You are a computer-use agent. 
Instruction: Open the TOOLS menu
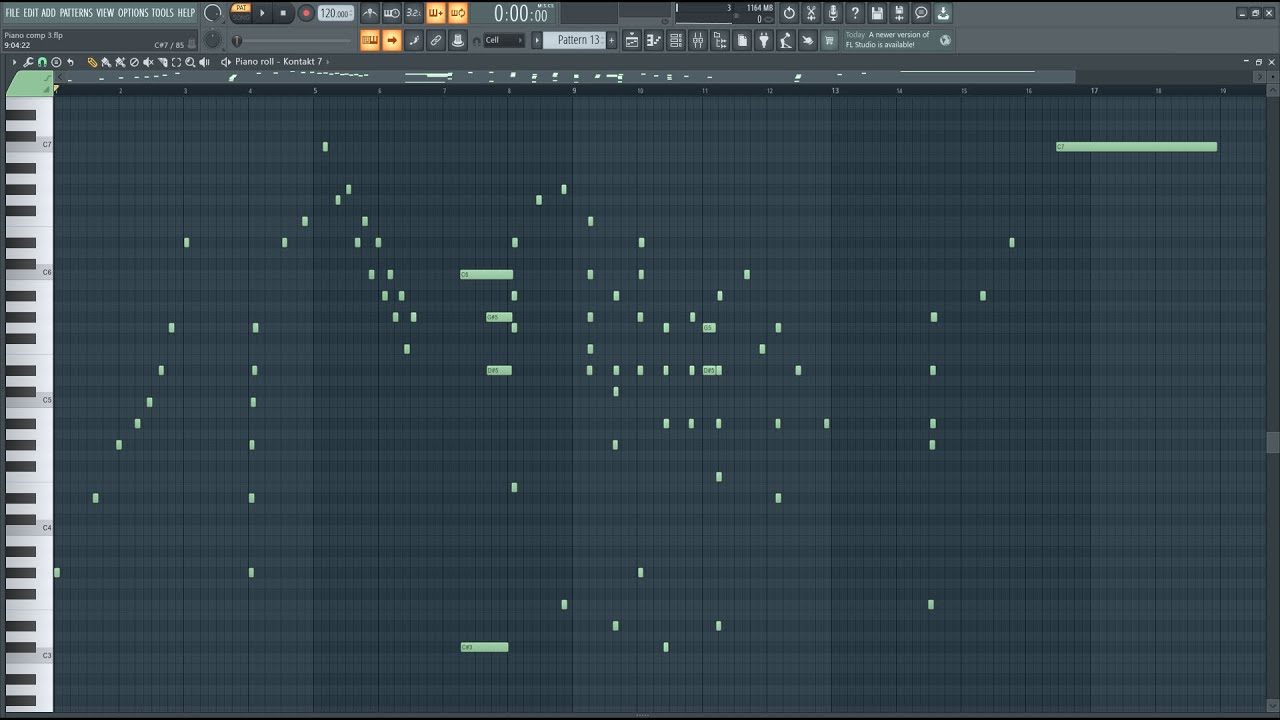163,13
